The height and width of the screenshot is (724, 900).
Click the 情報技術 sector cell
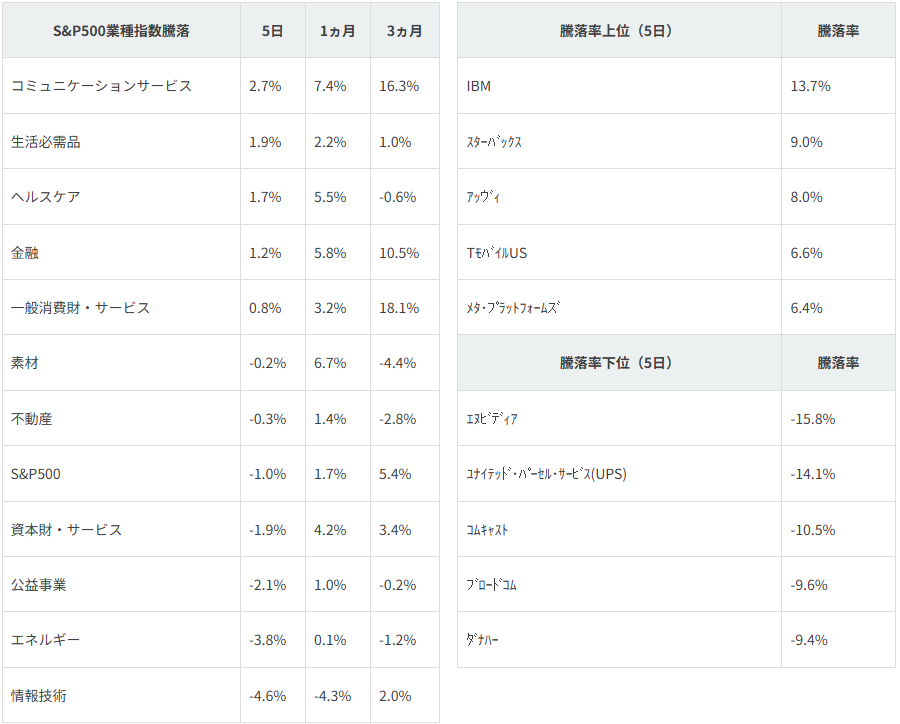pyautogui.click(x=39, y=696)
